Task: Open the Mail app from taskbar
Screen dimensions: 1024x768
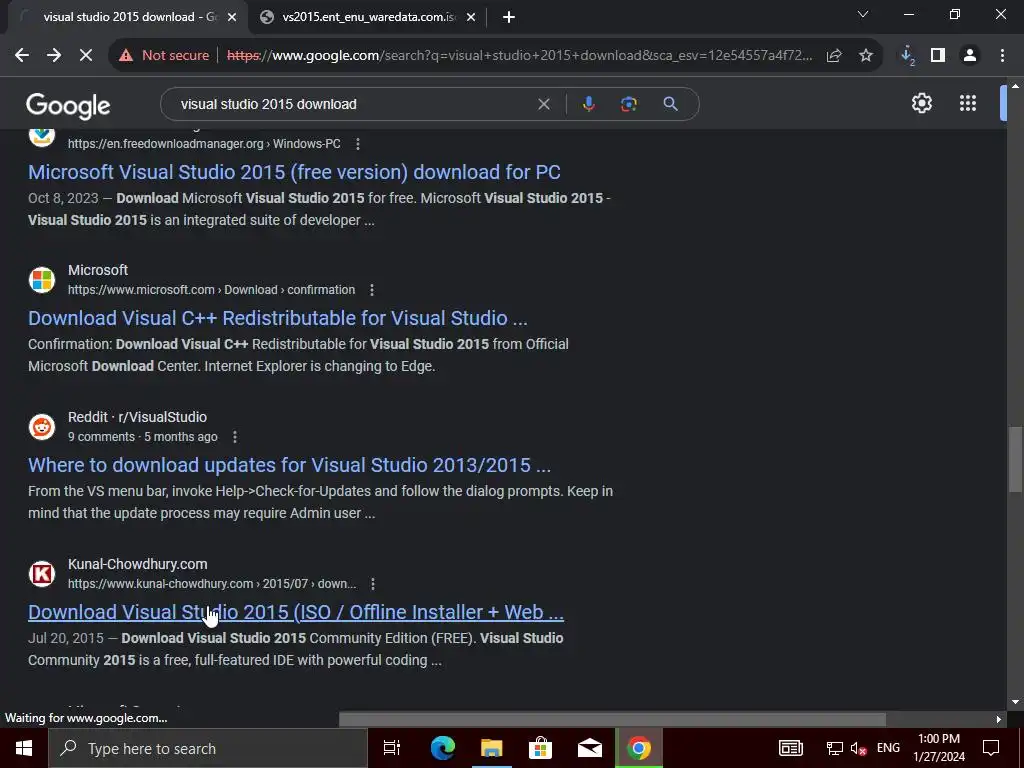Action: coord(590,748)
